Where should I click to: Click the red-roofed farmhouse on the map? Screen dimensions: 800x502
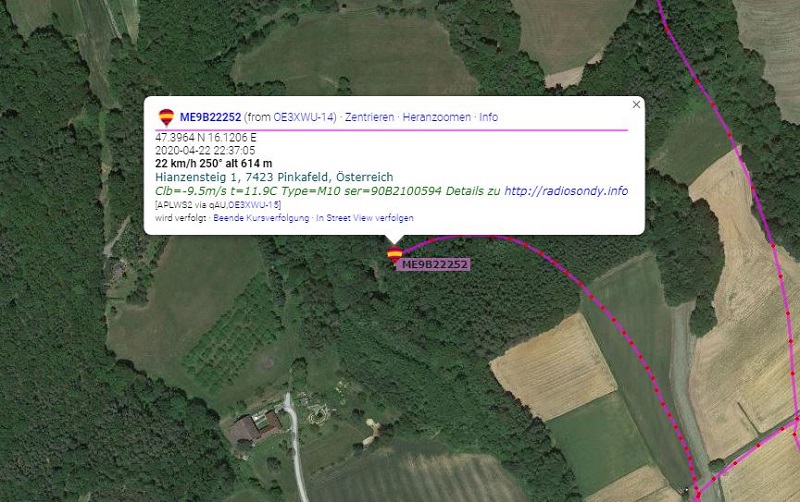(x=255, y=428)
